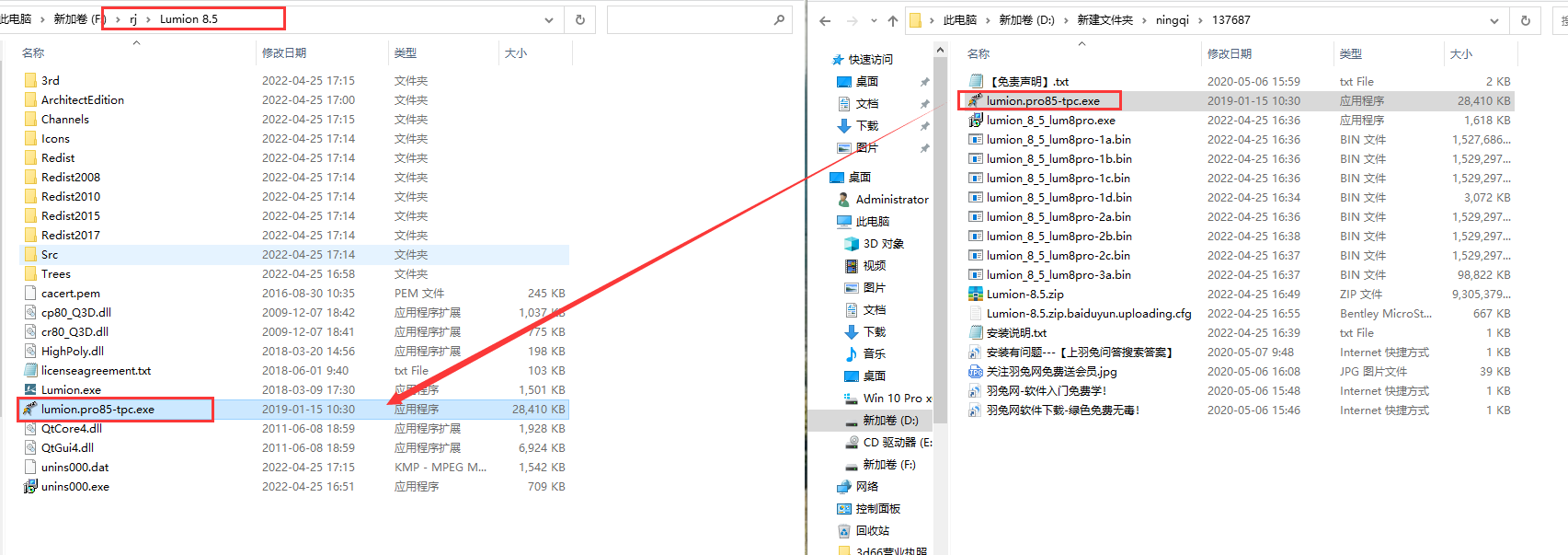Select unins000.exe icon in left window
1568x555 pixels.
point(30,486)
